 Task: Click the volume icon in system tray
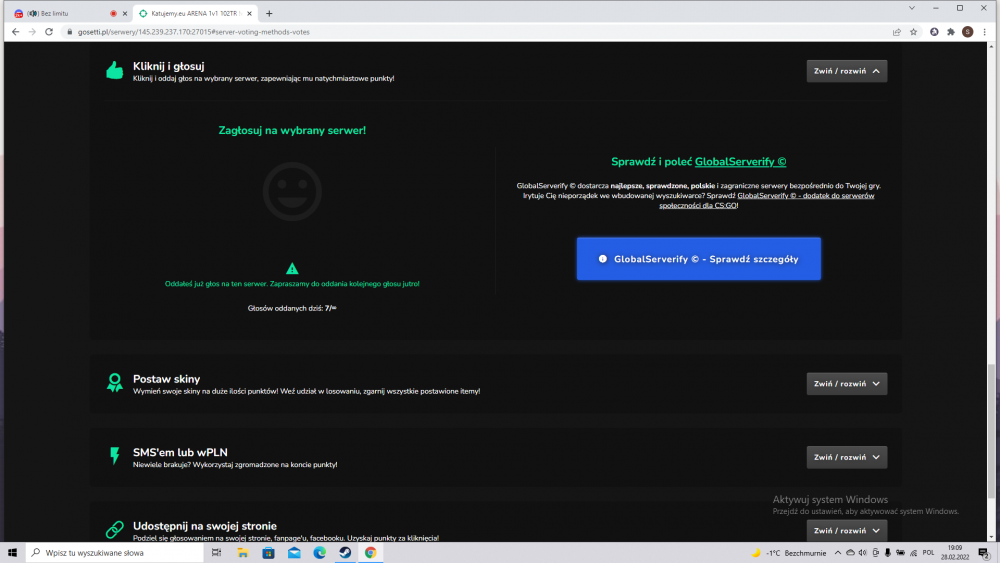[x=863, y=553]
